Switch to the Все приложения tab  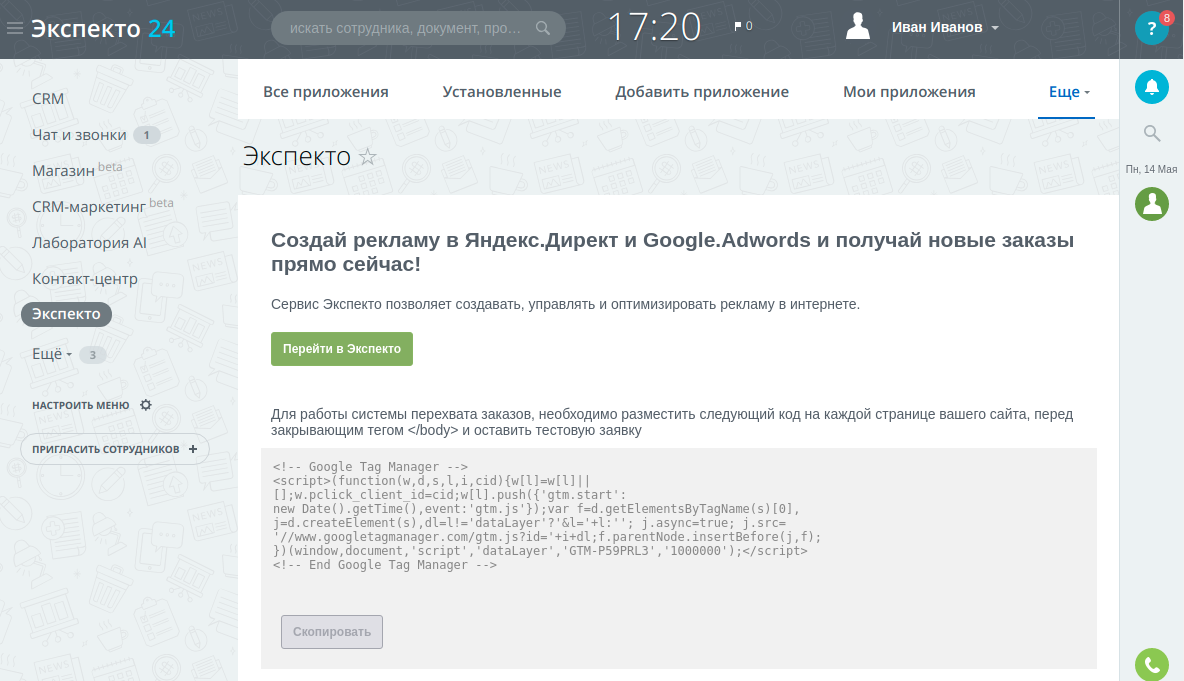point(325,92)
